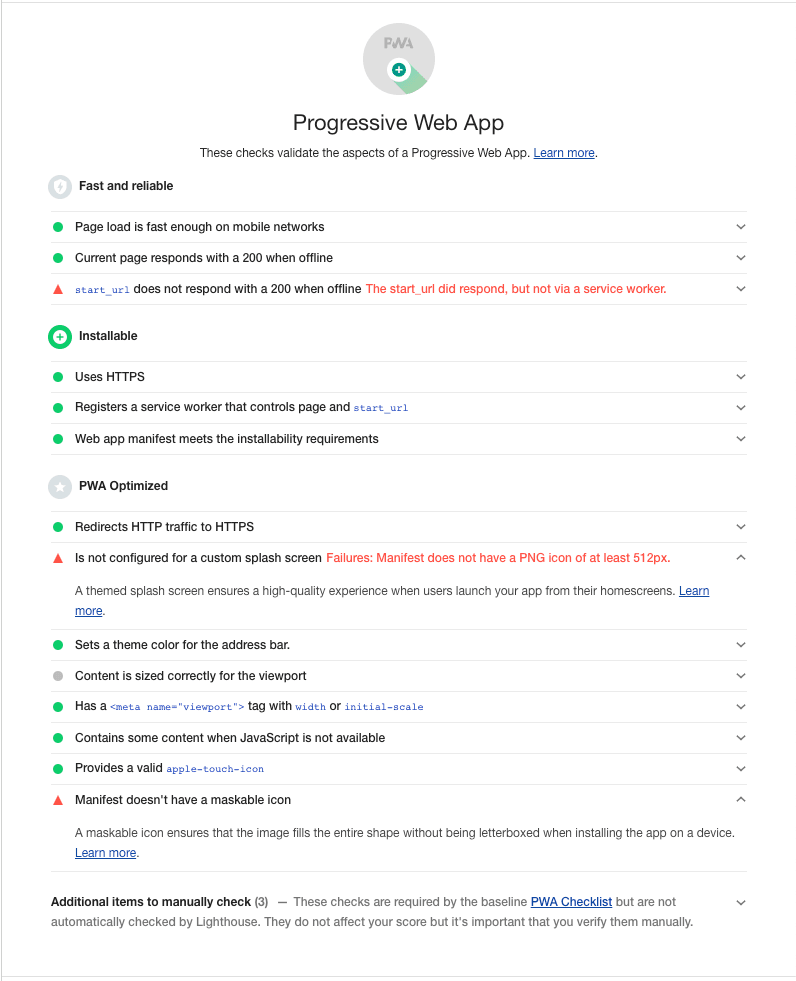Open the Learn more link below the heading
Viewport: 796px width, 981px height.
(x=563, y=152)
